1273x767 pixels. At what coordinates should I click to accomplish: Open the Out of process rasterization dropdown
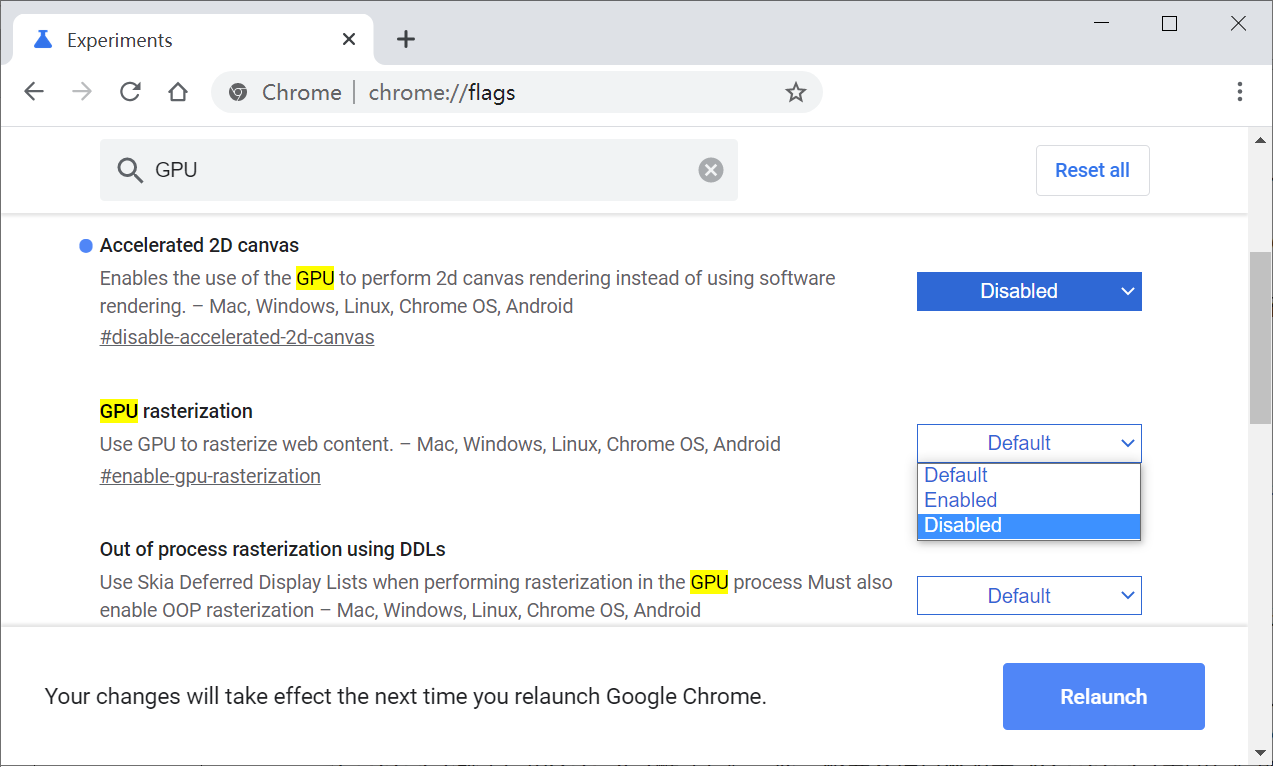click(x=1029, y=595)
